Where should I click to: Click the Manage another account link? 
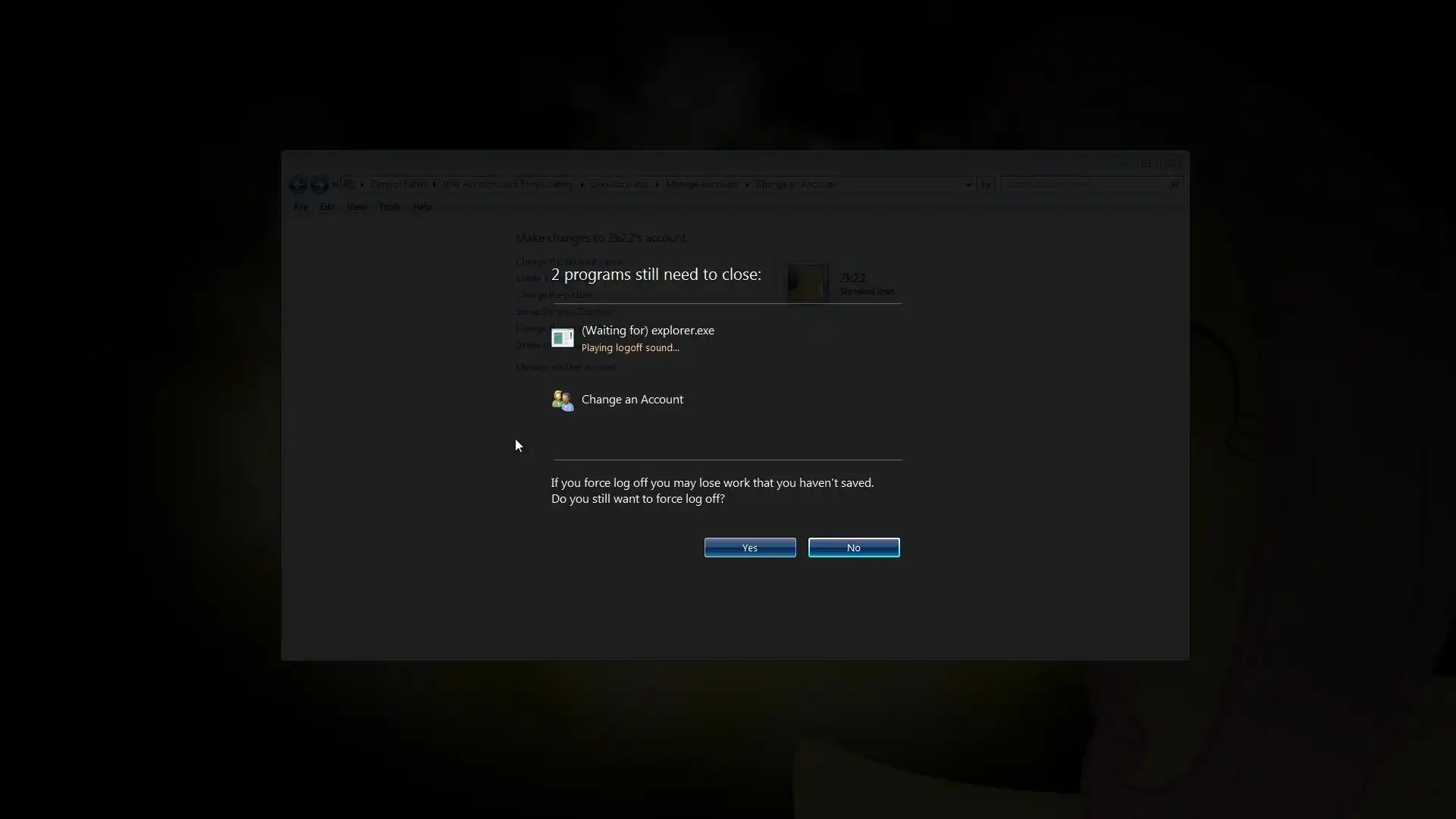[x=566, y=367]
